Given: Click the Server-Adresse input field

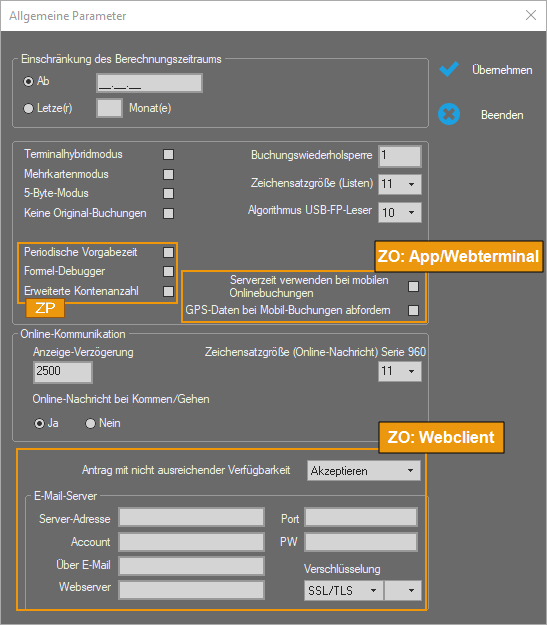Looking at the screenshot, I should [x=191, y=517].
